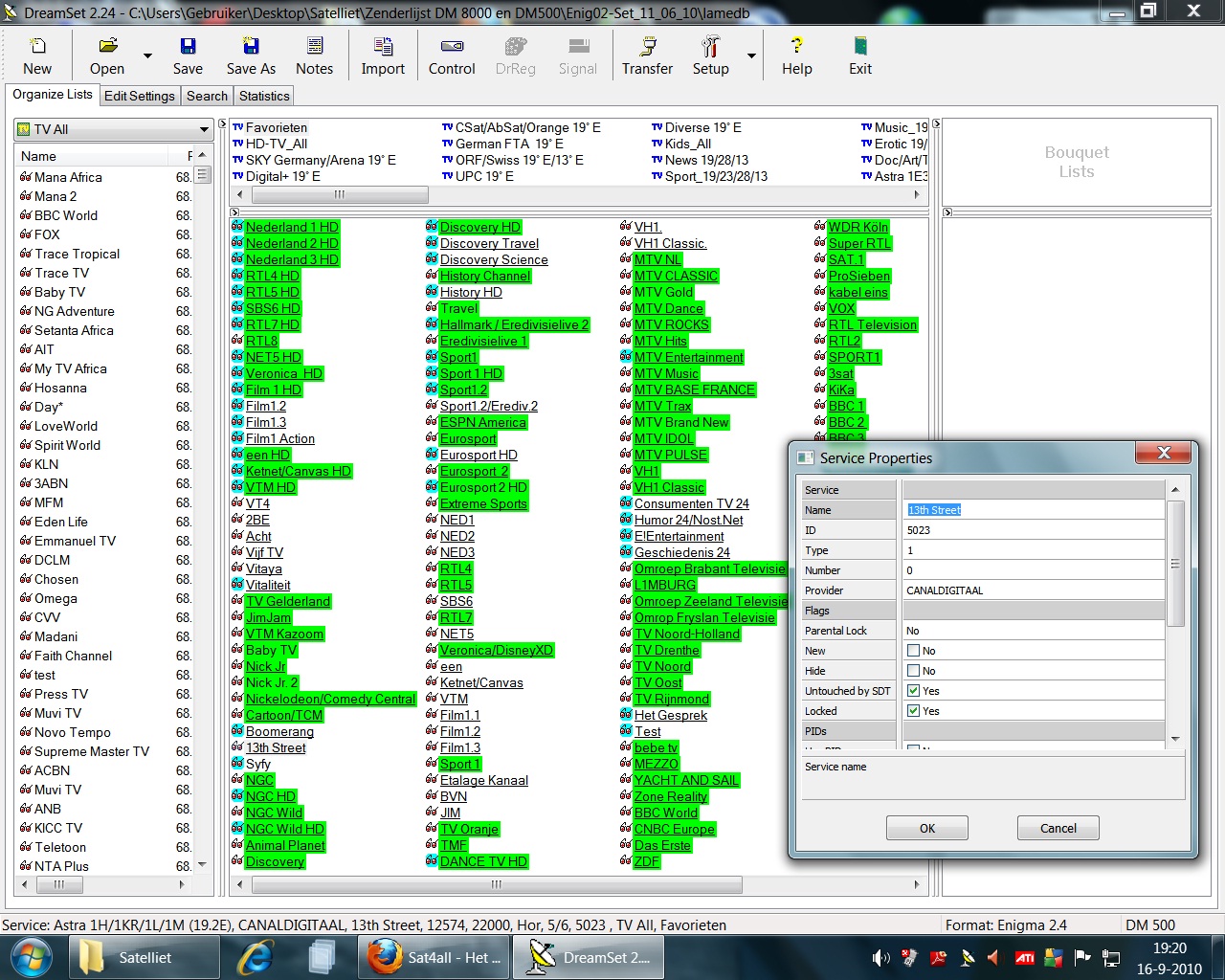Select the Digital+ 19° E bouquet
The width and height of the screenshot is (1225, 980).
pos(282,176)
